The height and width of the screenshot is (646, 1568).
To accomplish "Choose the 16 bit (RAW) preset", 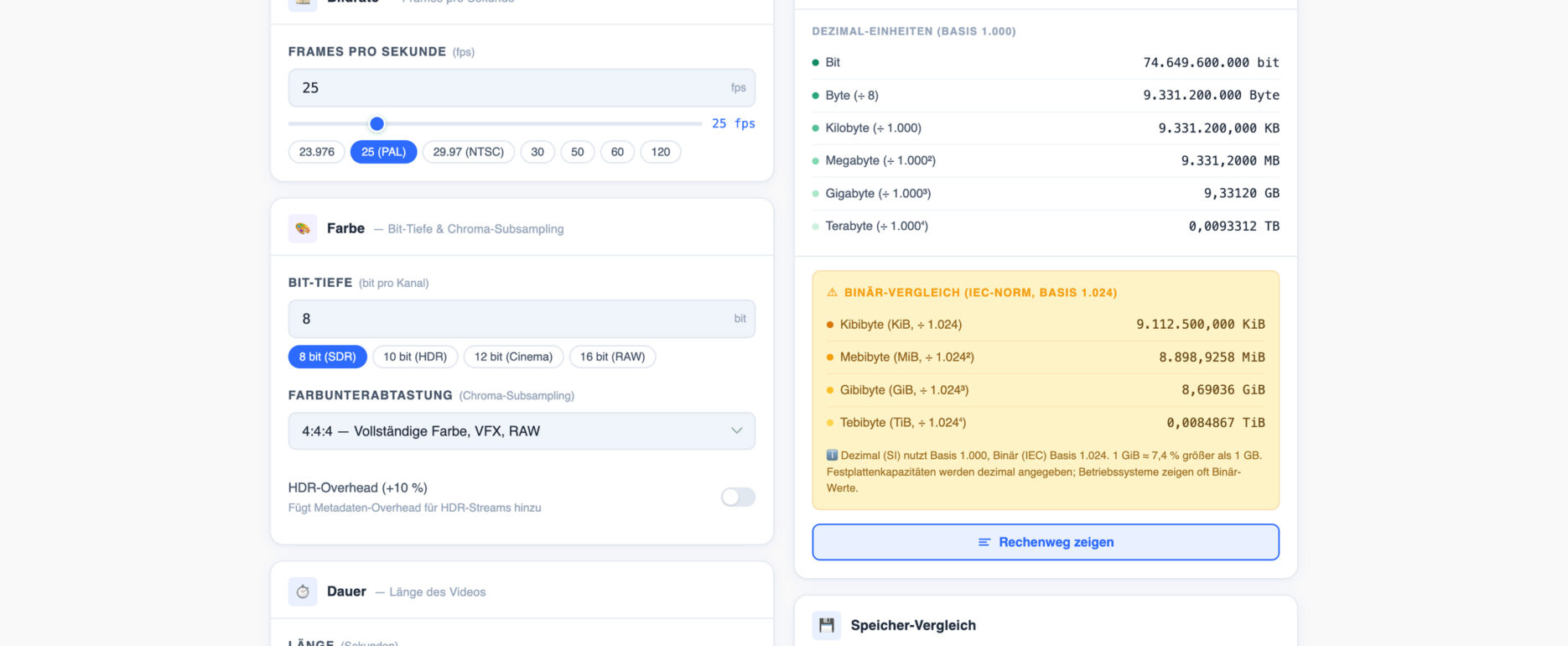I will pos(612,357).
